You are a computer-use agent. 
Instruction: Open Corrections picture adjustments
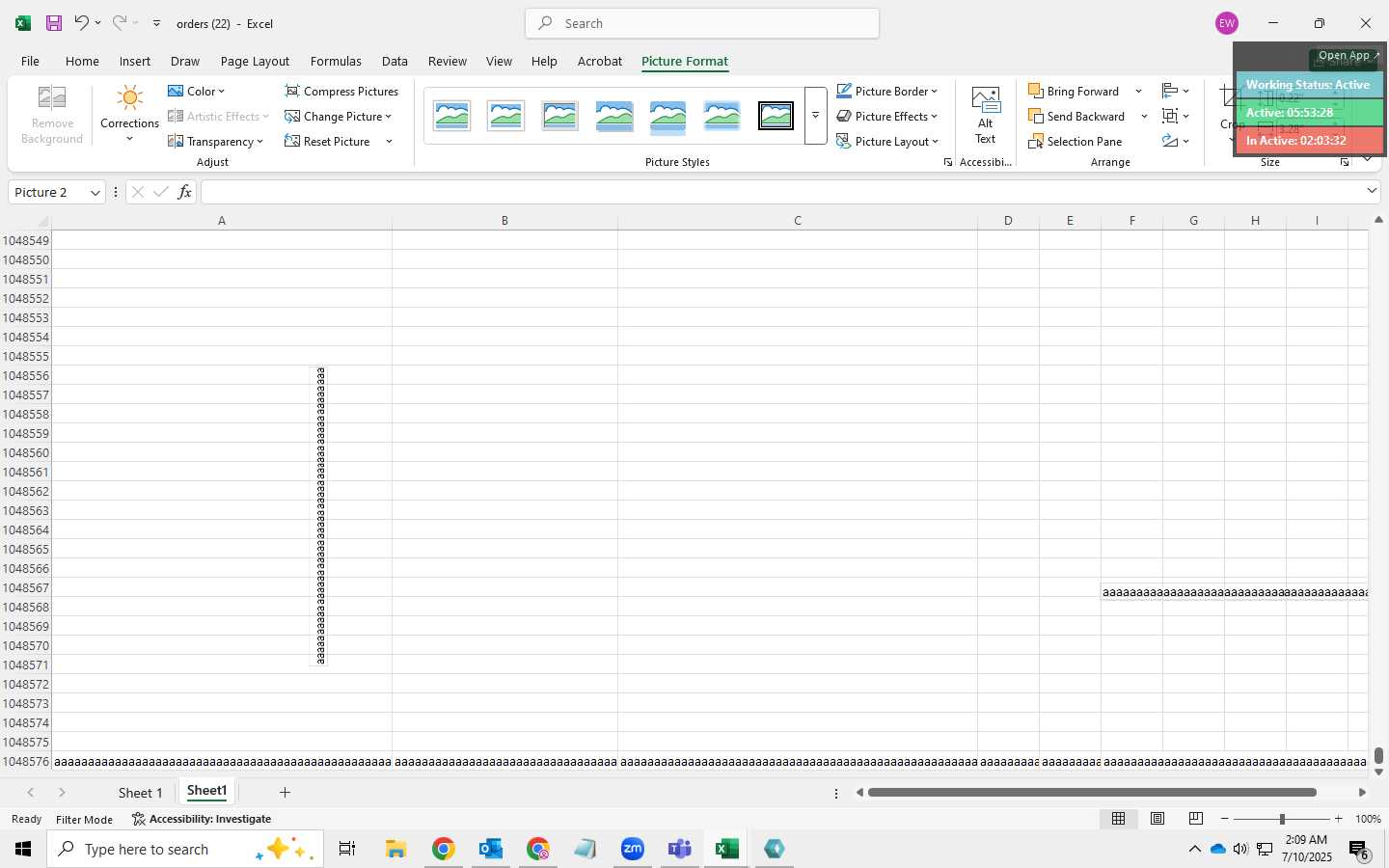[129, 116]
